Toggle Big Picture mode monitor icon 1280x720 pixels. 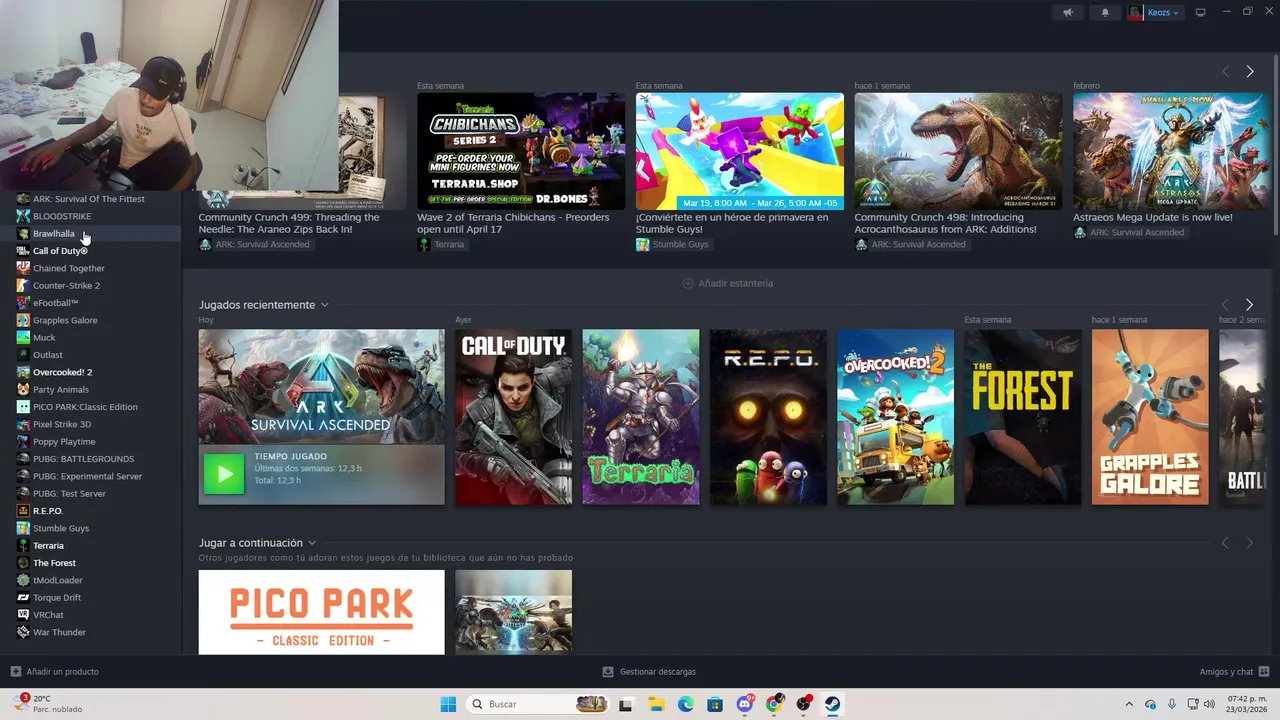point(1200,12)
